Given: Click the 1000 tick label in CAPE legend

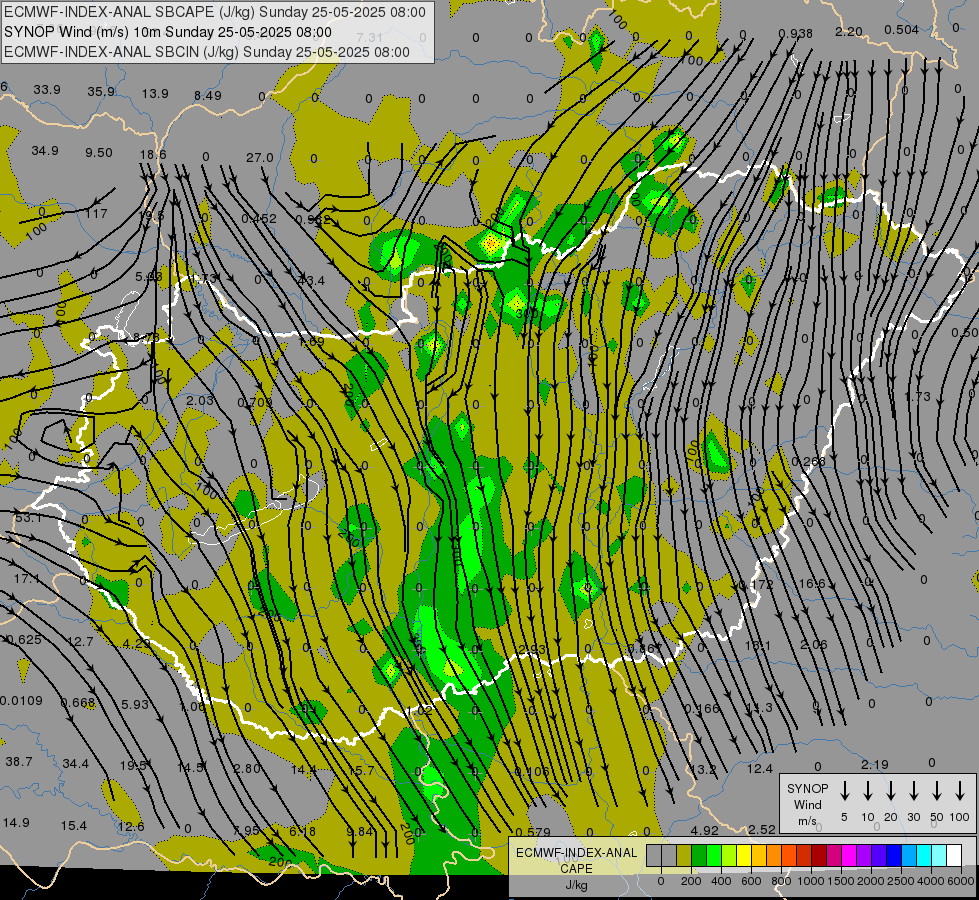Looking at the screenshot, I should pyautogui.click(x=810, y=881).
